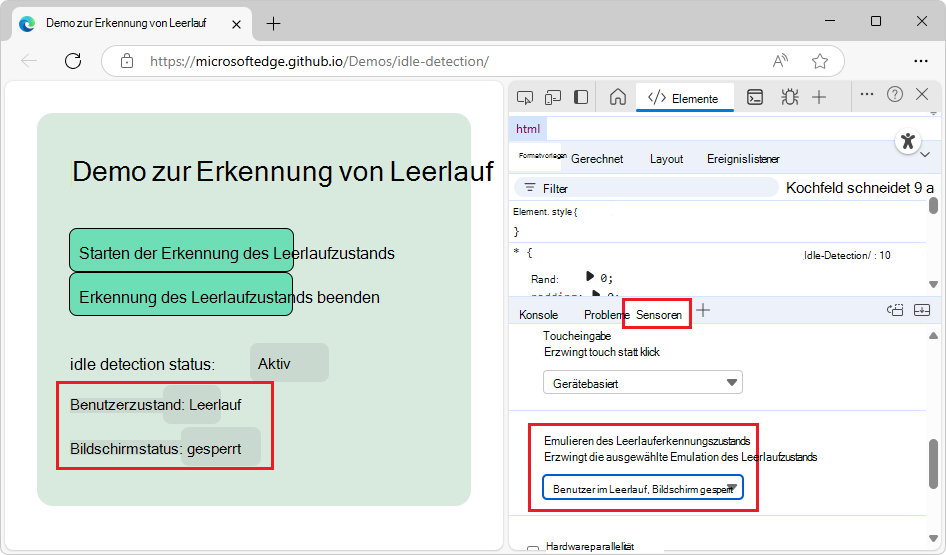Click the accessibility figure icon
The width and height of the screenshot is (946, 555).
pyautogui.click(x=907, y=141)
